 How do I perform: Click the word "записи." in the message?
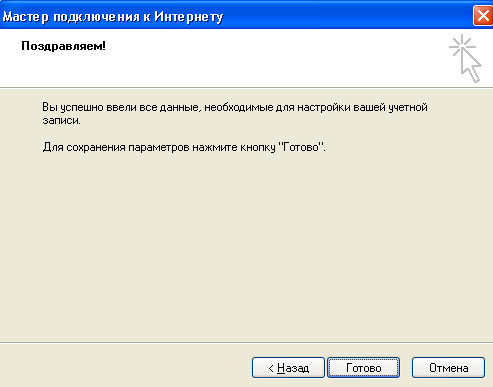coord(62,120)
